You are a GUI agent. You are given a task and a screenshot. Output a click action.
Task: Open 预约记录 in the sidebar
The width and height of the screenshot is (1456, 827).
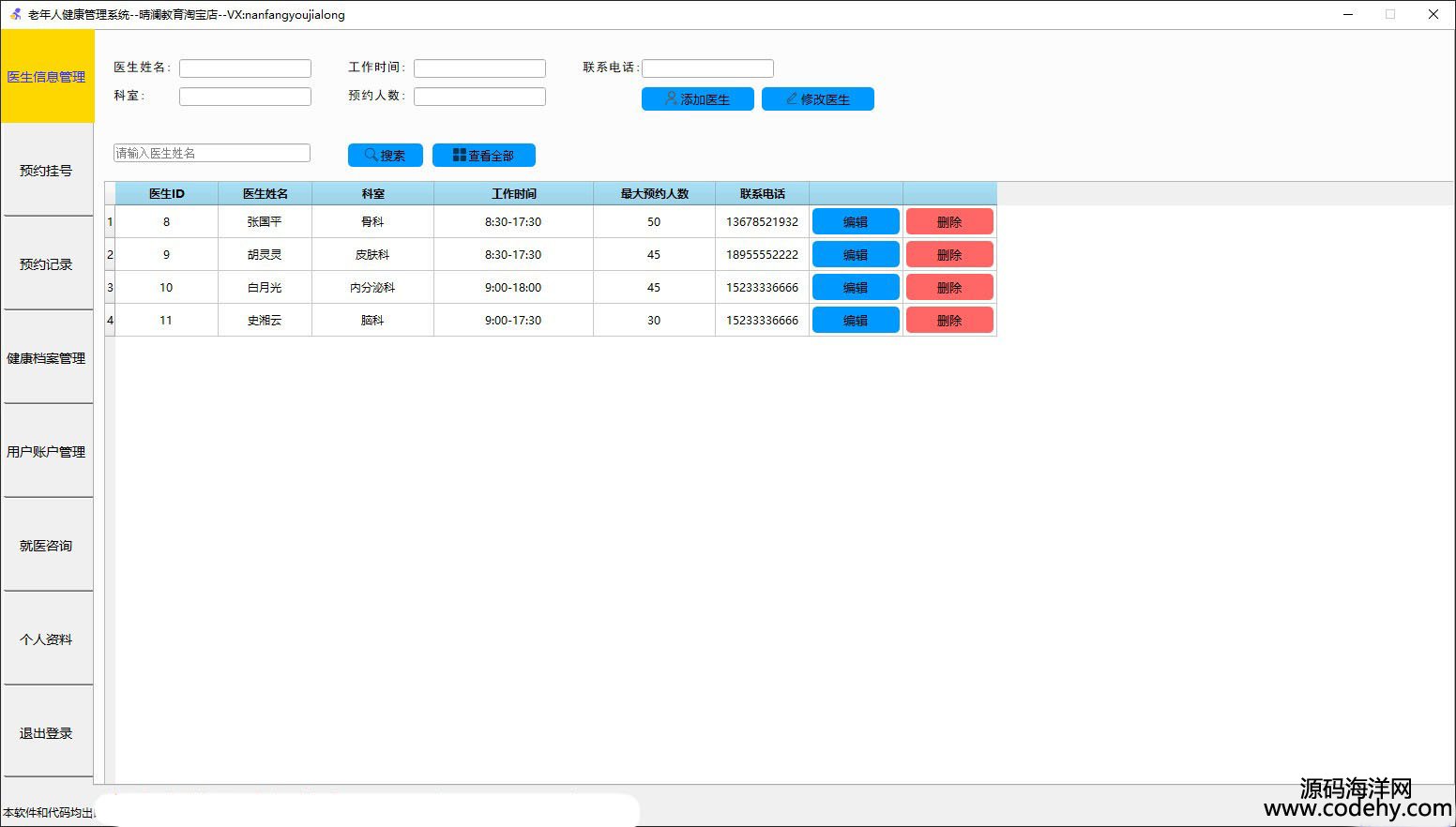point(46,264)
